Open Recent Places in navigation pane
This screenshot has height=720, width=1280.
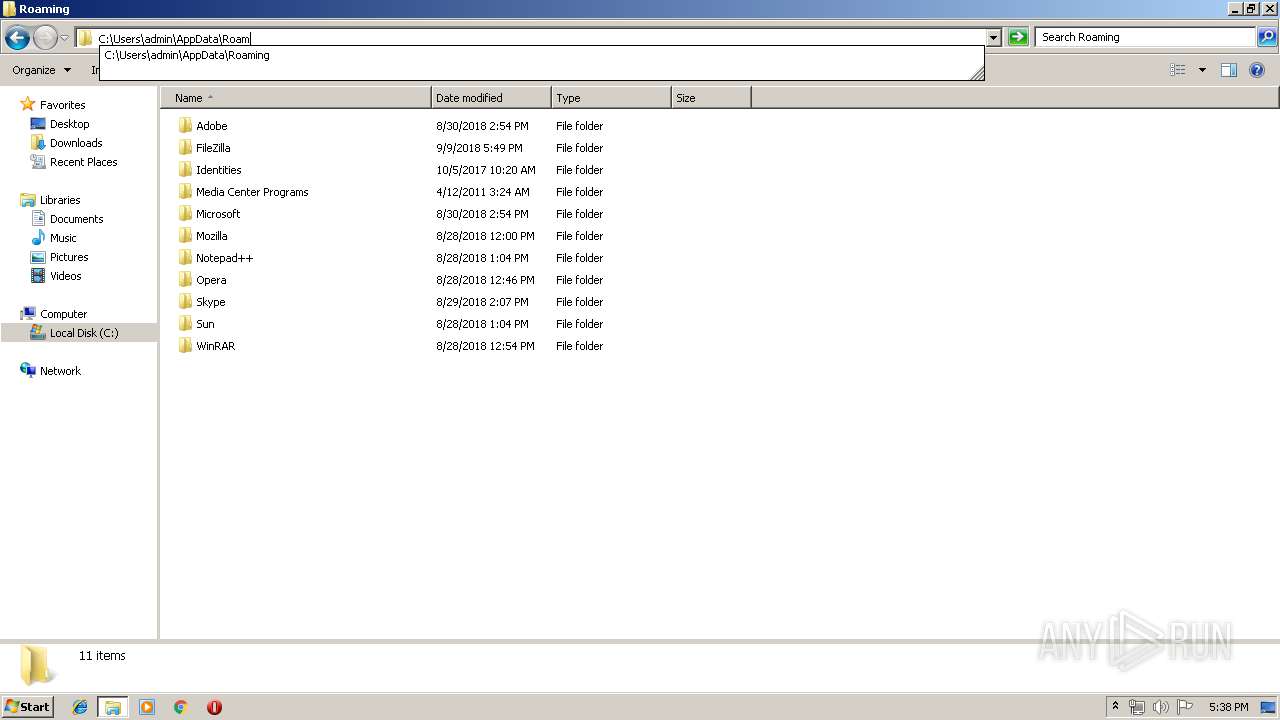pyautogui.click(x=83, y=162)
